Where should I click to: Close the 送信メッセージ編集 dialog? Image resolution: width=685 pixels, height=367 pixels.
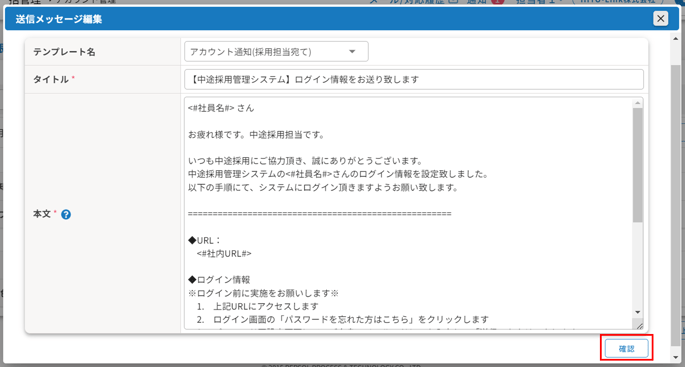coord(661,19)
